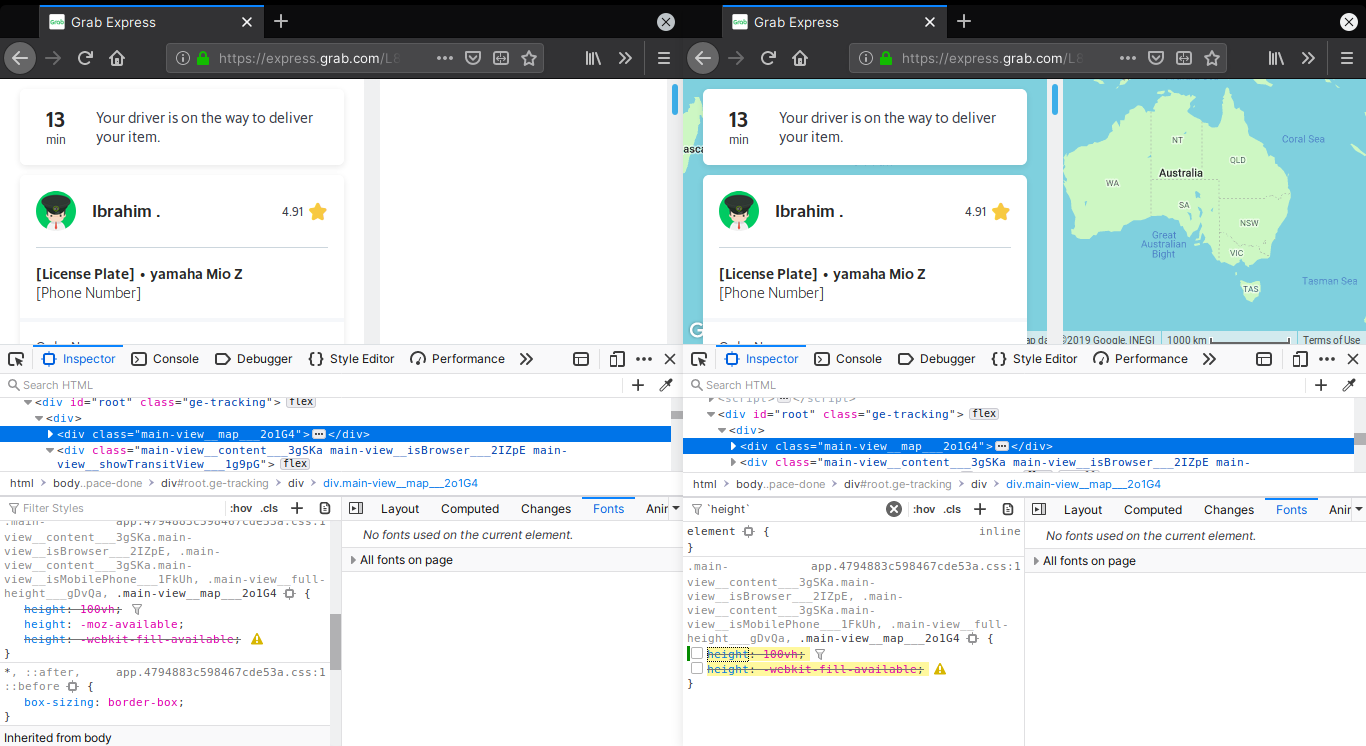
Task: Activate the element picker in right DevTools
Action: (x=699, y=359)
